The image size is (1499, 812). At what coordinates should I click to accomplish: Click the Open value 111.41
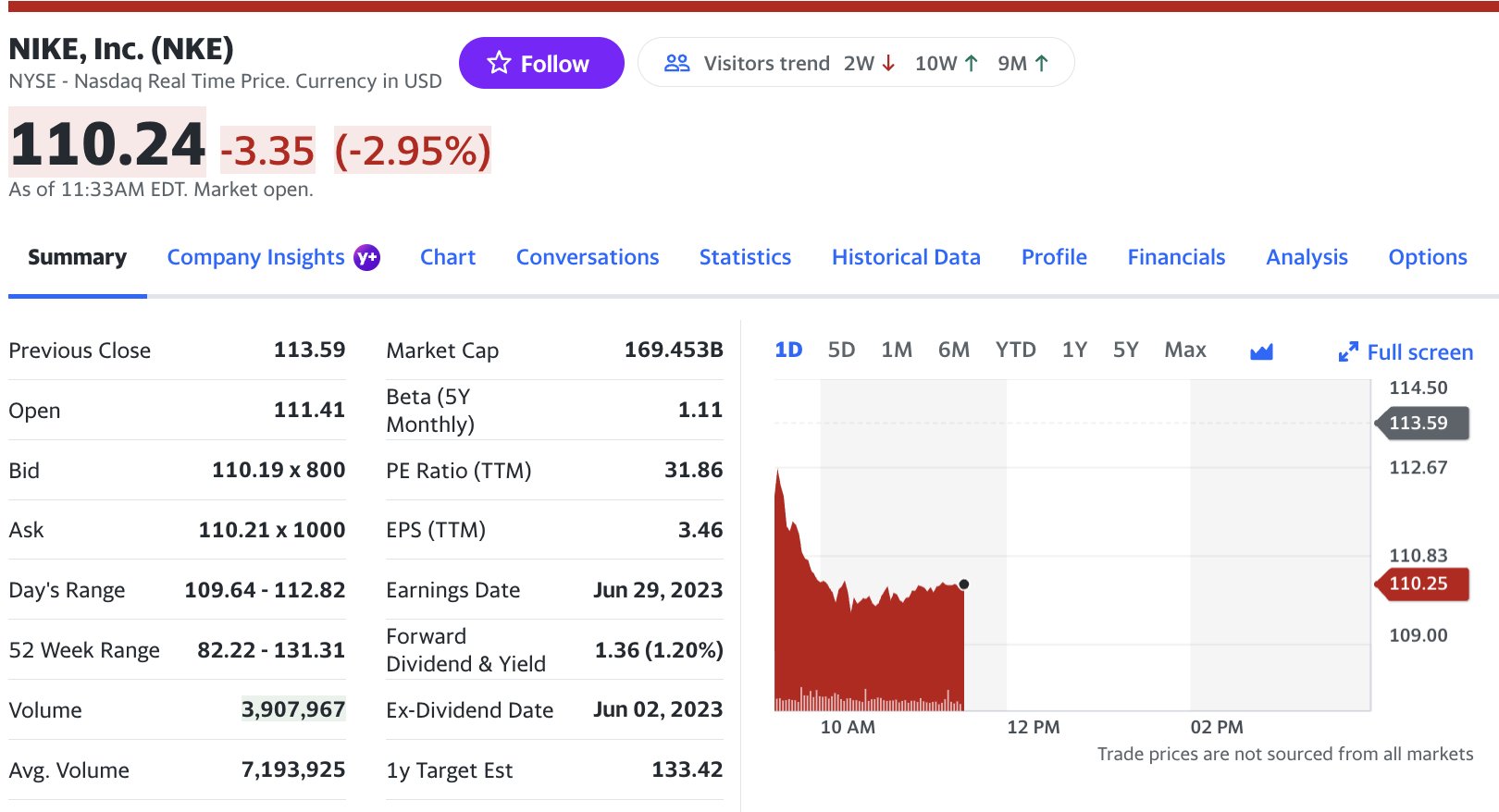(309, 410)
